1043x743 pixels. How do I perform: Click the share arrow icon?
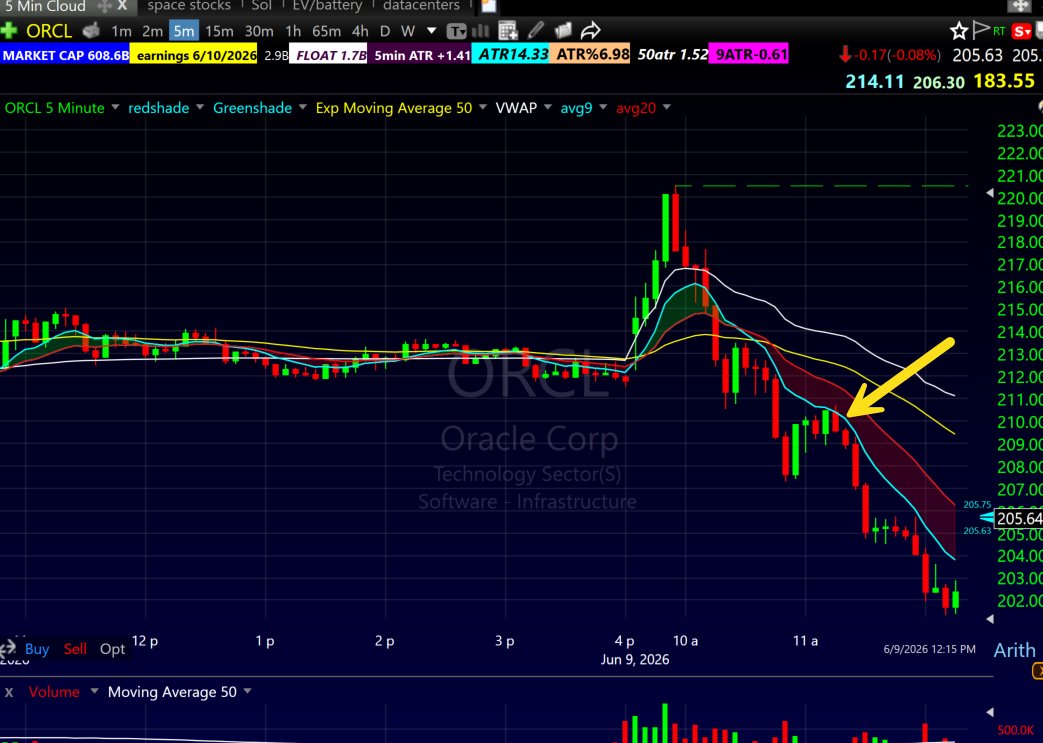590,31
